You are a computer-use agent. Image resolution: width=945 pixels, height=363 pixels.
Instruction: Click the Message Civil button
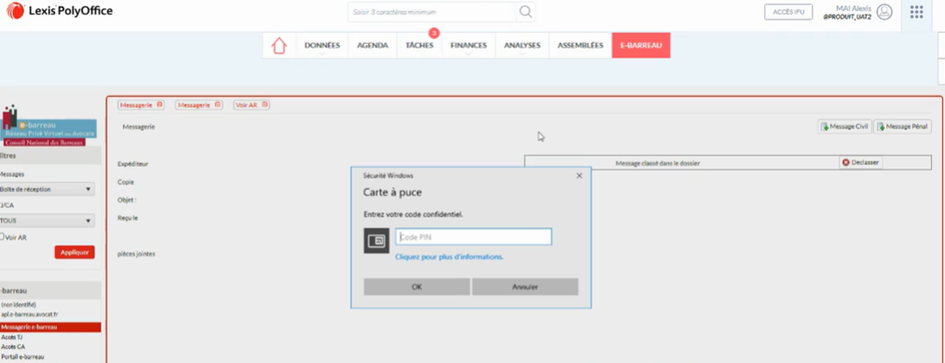pyautogui.click(x=844, y=127)
